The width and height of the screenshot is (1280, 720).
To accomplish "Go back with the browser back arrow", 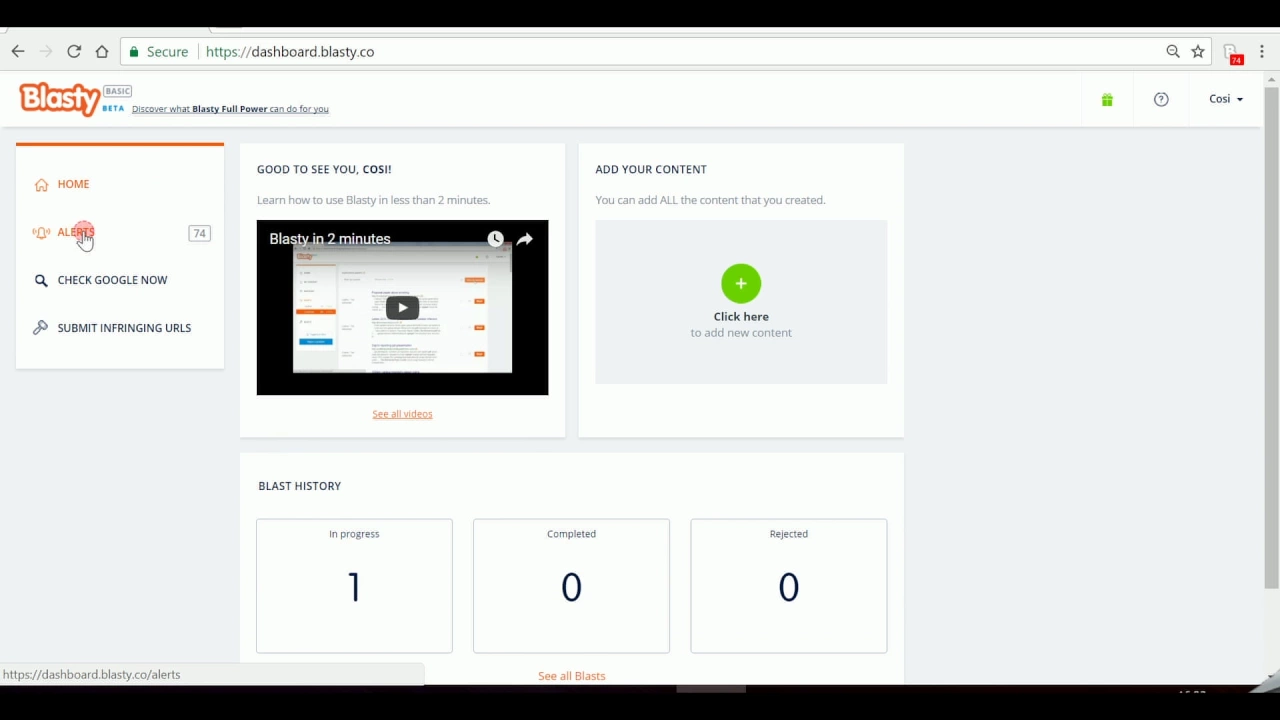I will coord(18,51).
